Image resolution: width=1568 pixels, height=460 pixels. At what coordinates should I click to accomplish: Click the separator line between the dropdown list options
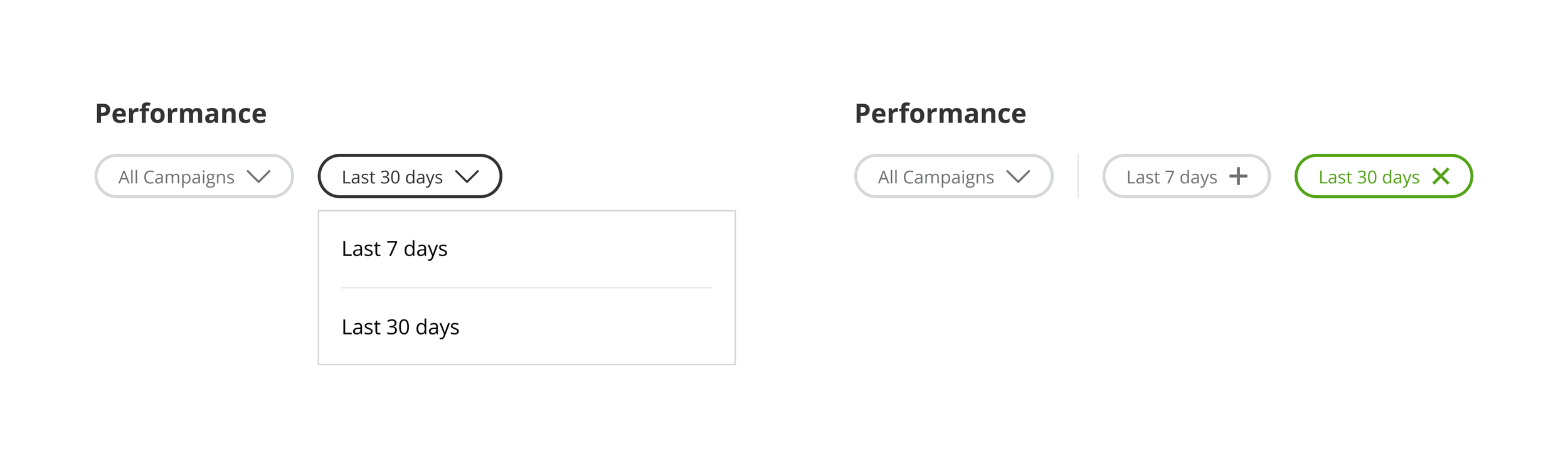click(526, 287)
